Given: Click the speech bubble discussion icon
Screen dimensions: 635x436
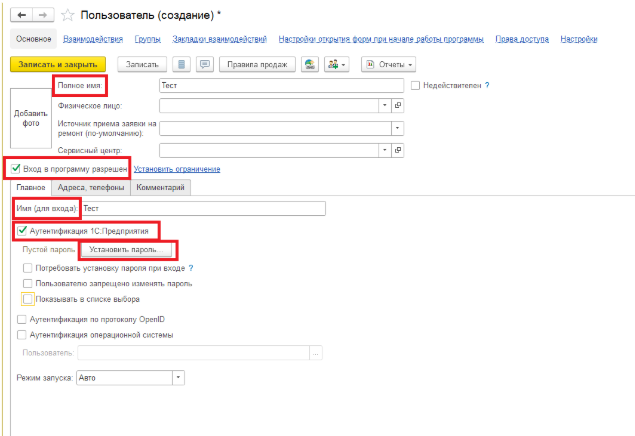Looking at the screenshot, I should coord(205,64).
